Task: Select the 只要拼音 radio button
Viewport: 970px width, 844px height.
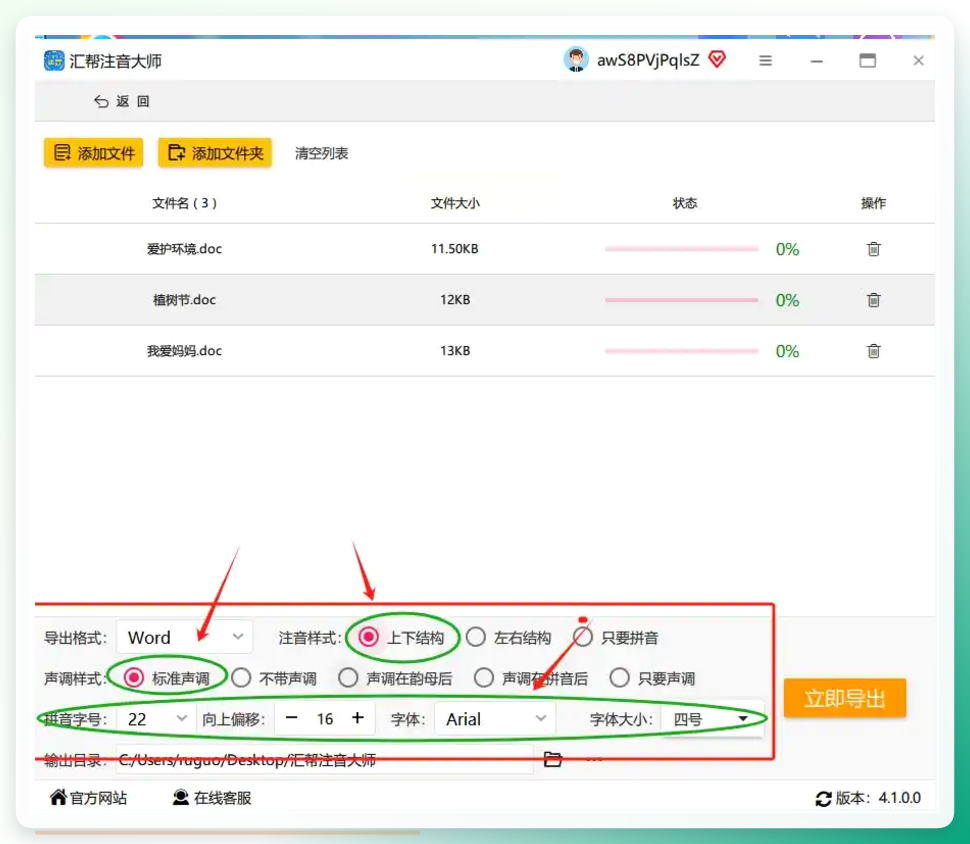Action: click(x=583, y=637)
